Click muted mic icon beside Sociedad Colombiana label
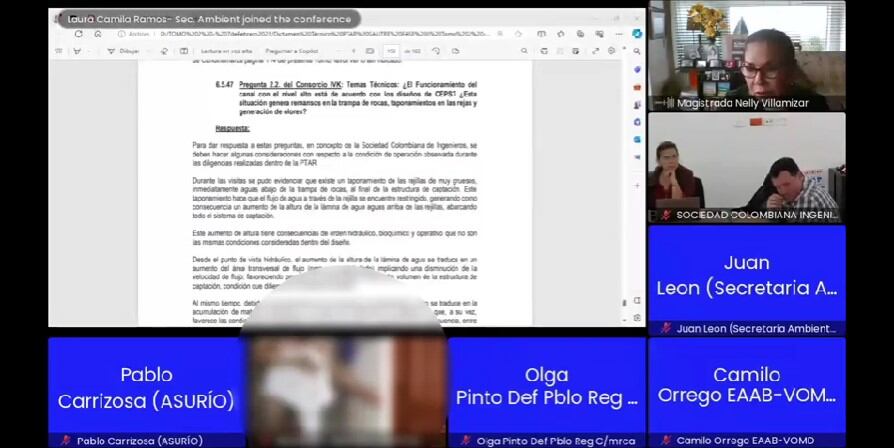Image resolution: width=894 pixels, height=448 pixels. [x=666, y=215]
